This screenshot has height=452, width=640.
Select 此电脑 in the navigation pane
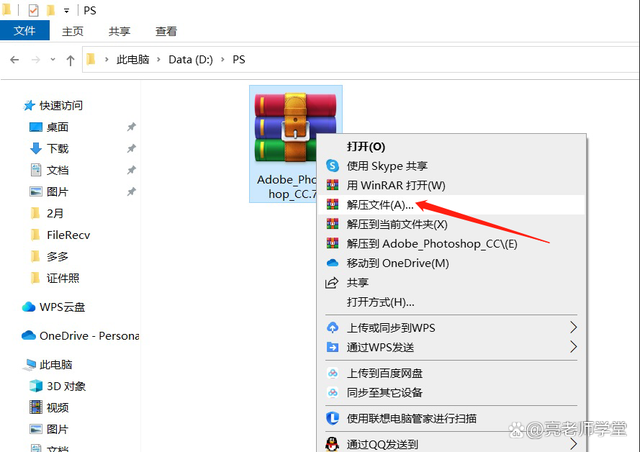coord(56,364)
